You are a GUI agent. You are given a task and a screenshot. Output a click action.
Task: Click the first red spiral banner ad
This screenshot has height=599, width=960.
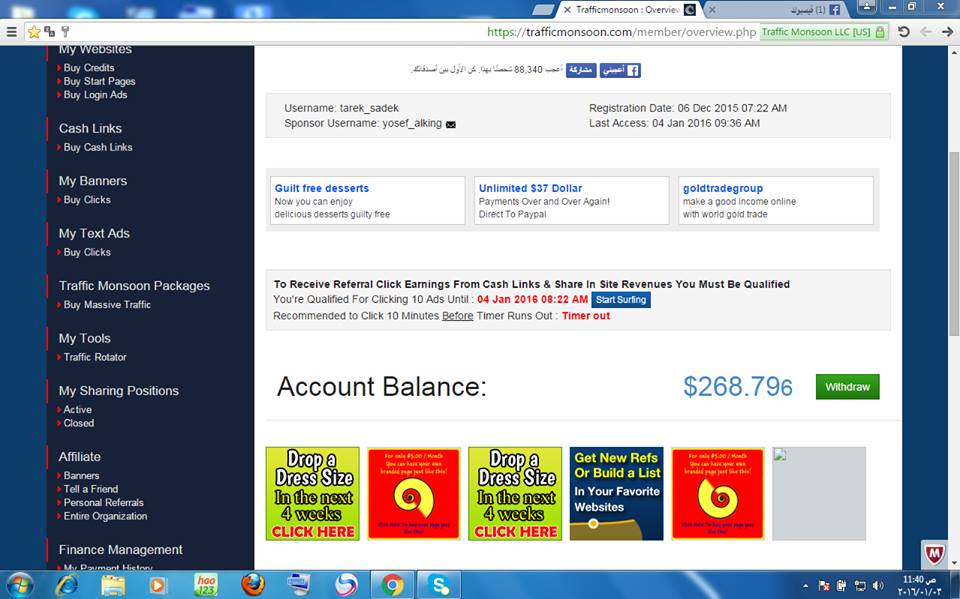tap(414, 494)
